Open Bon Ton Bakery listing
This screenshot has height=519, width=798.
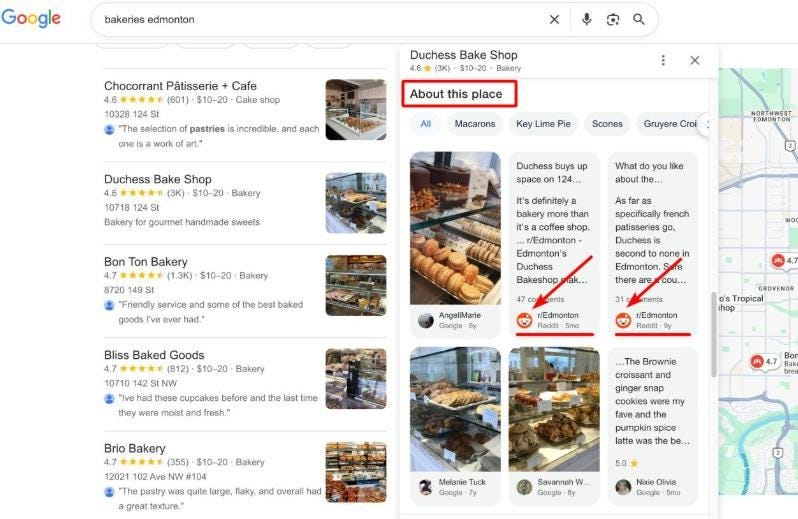pos(146,262)
